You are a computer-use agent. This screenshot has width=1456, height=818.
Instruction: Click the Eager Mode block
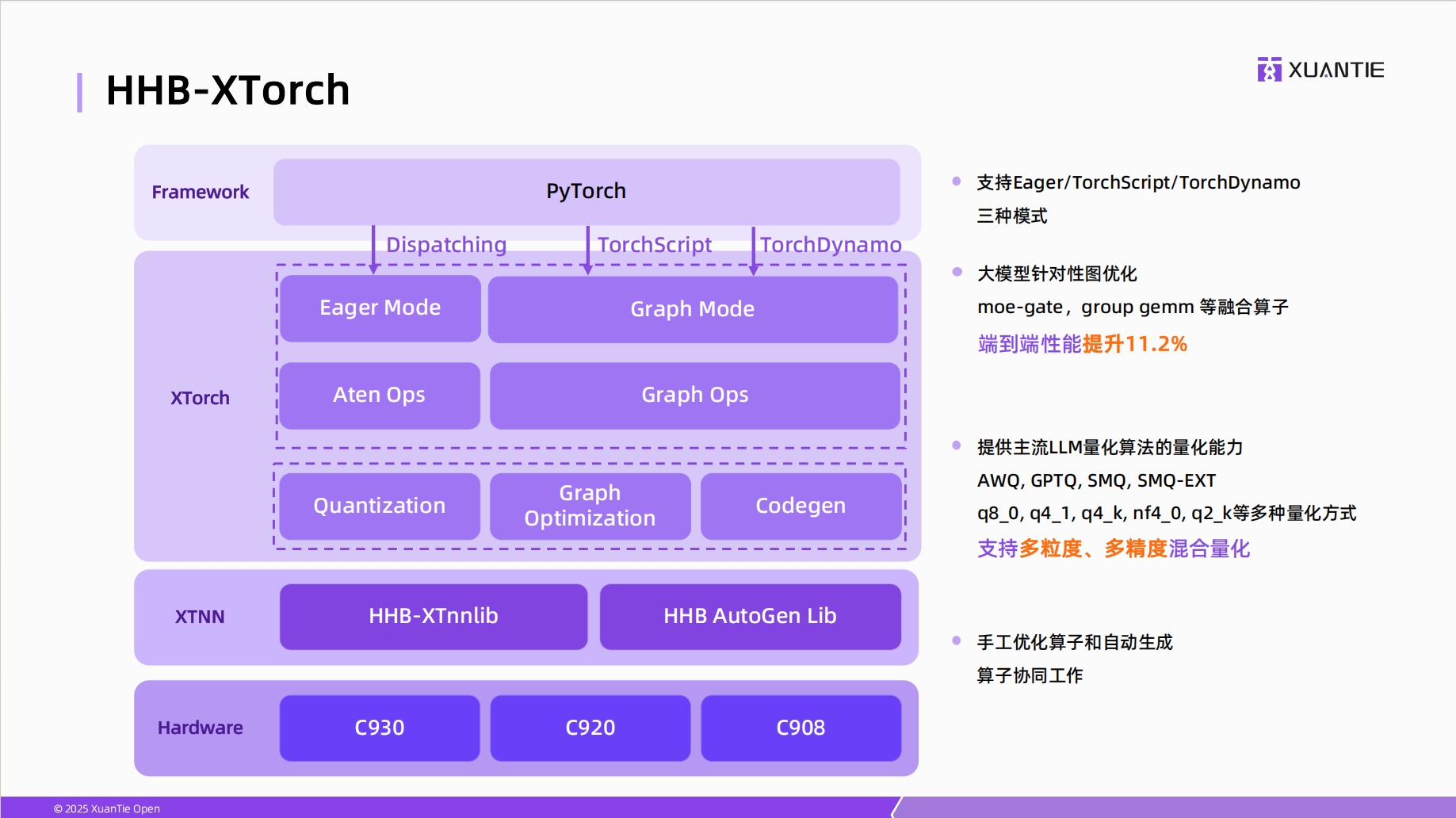point(380,308)
